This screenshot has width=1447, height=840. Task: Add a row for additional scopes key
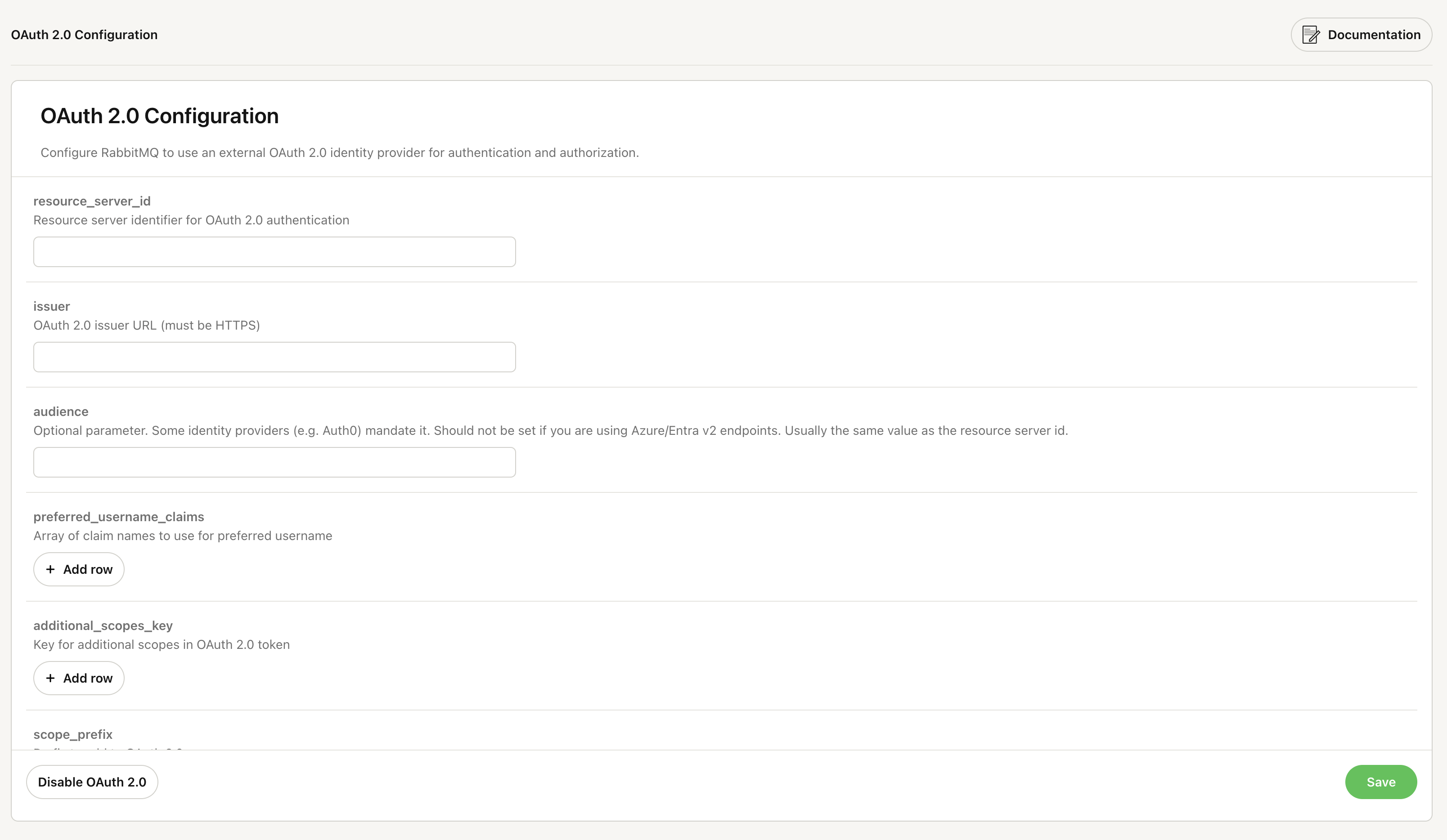pos(79,678)
